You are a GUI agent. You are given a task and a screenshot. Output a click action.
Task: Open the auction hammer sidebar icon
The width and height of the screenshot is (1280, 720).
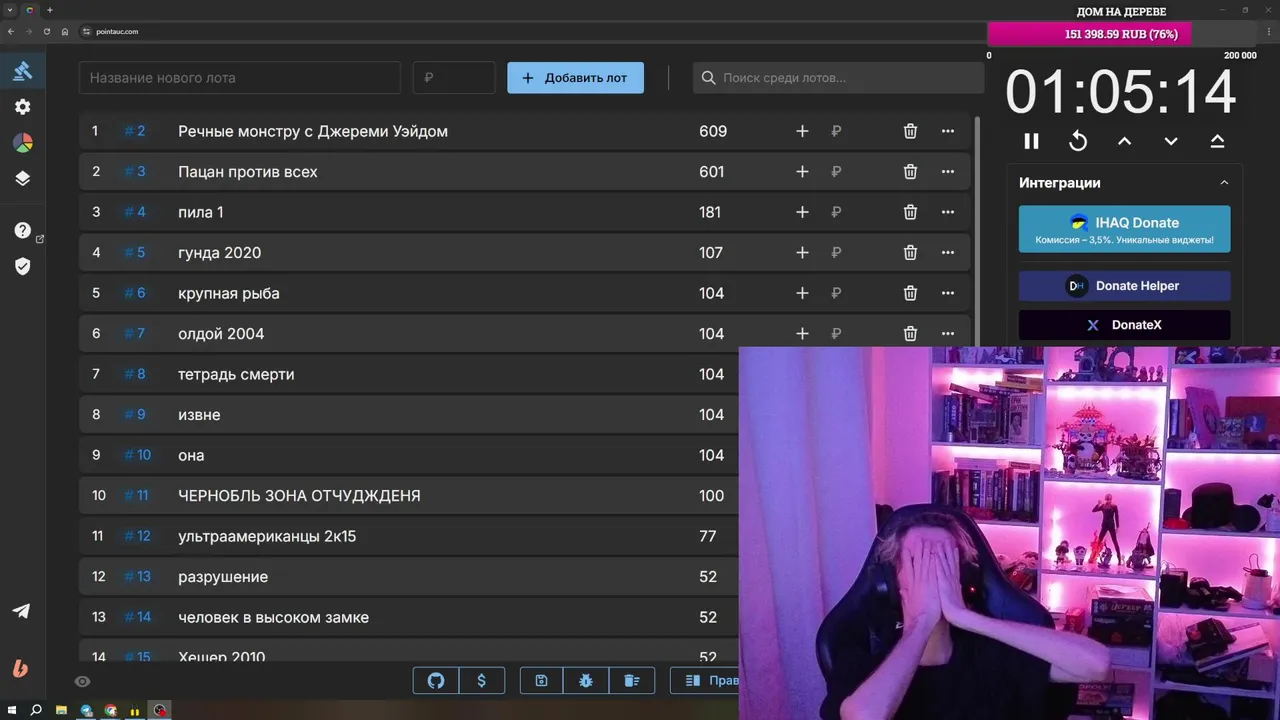pos(22,70)
